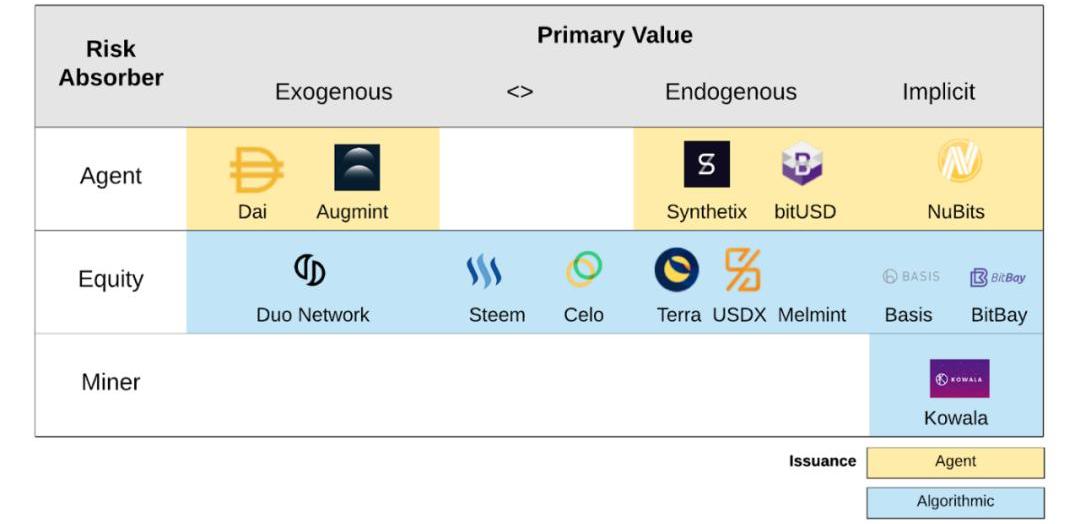Click the Kowala purple logo
1080x524 pixels.
click(x=959, y=379)
